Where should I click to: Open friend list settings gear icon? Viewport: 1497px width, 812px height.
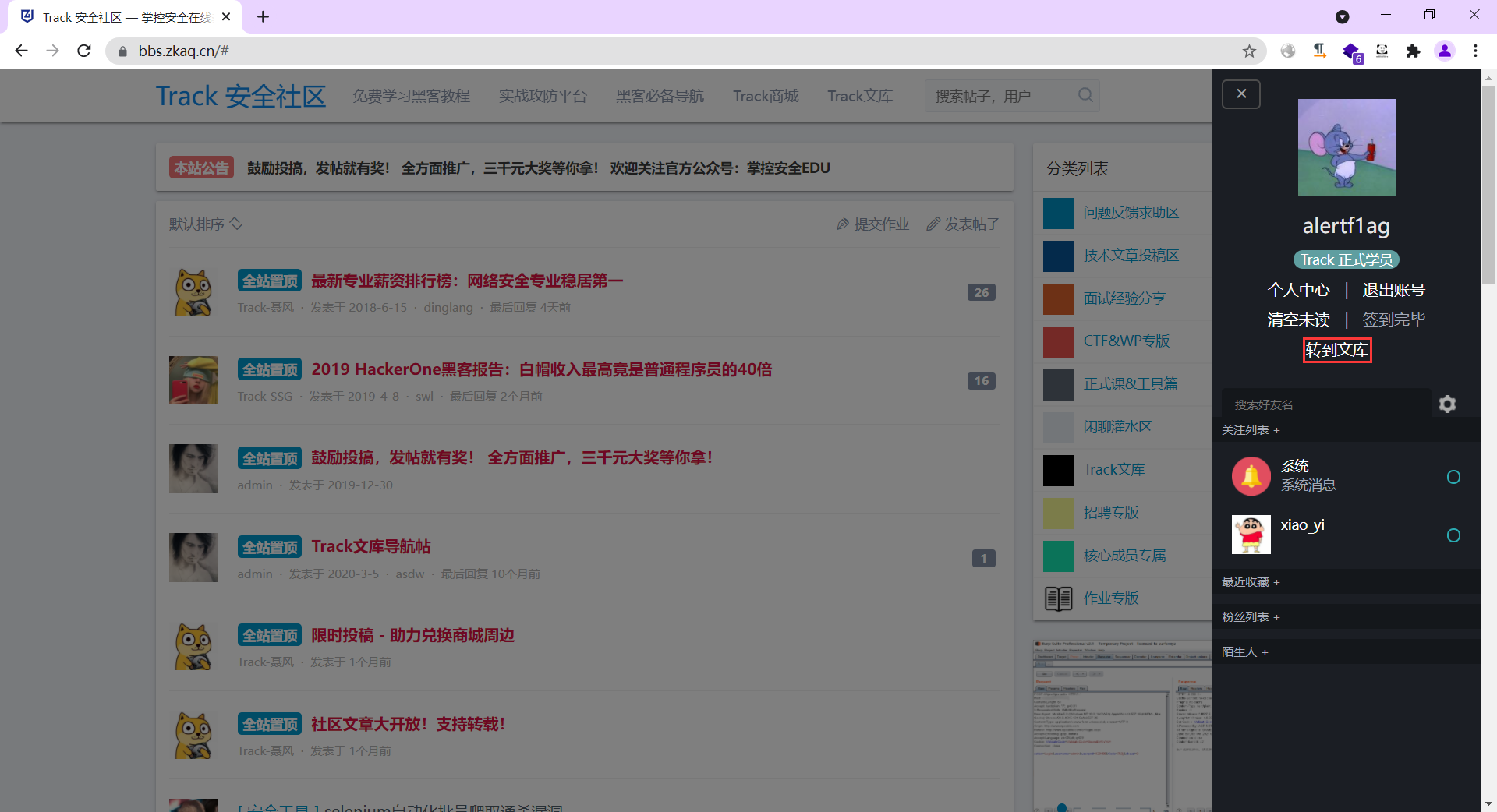coord(1447,404)
